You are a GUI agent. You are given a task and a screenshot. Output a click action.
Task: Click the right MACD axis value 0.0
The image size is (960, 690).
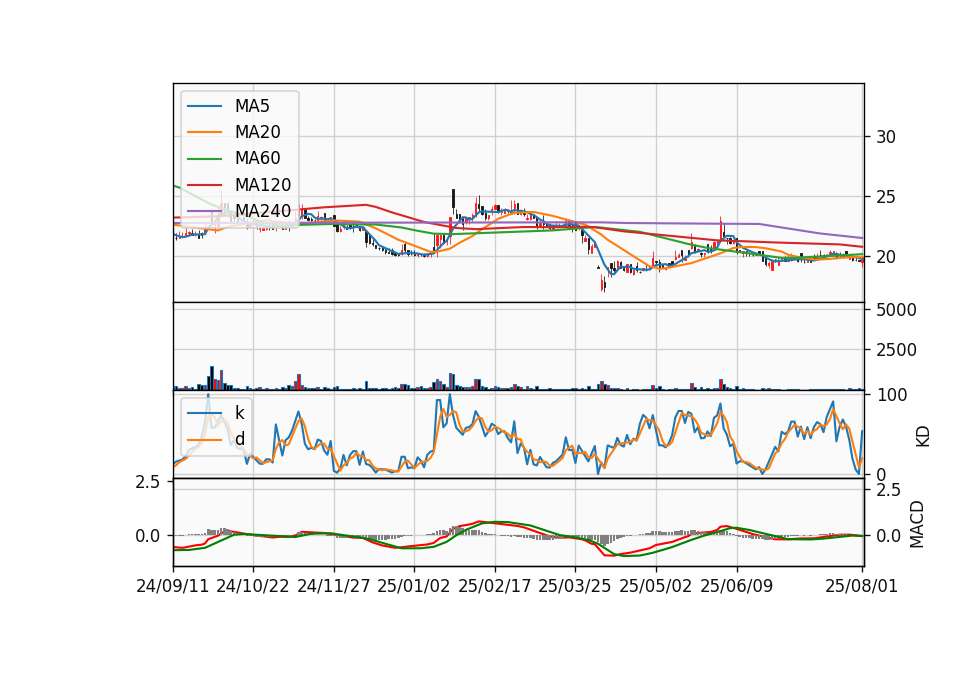pyautogui.click(x=888, y=536)
